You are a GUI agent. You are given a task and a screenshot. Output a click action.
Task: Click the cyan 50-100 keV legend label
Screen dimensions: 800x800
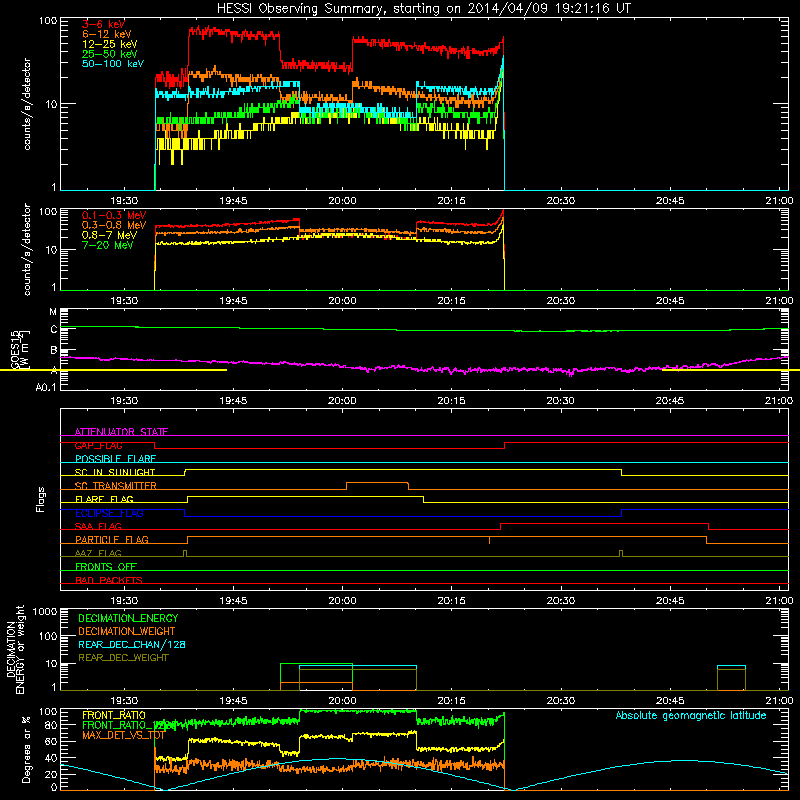(112, 64)
